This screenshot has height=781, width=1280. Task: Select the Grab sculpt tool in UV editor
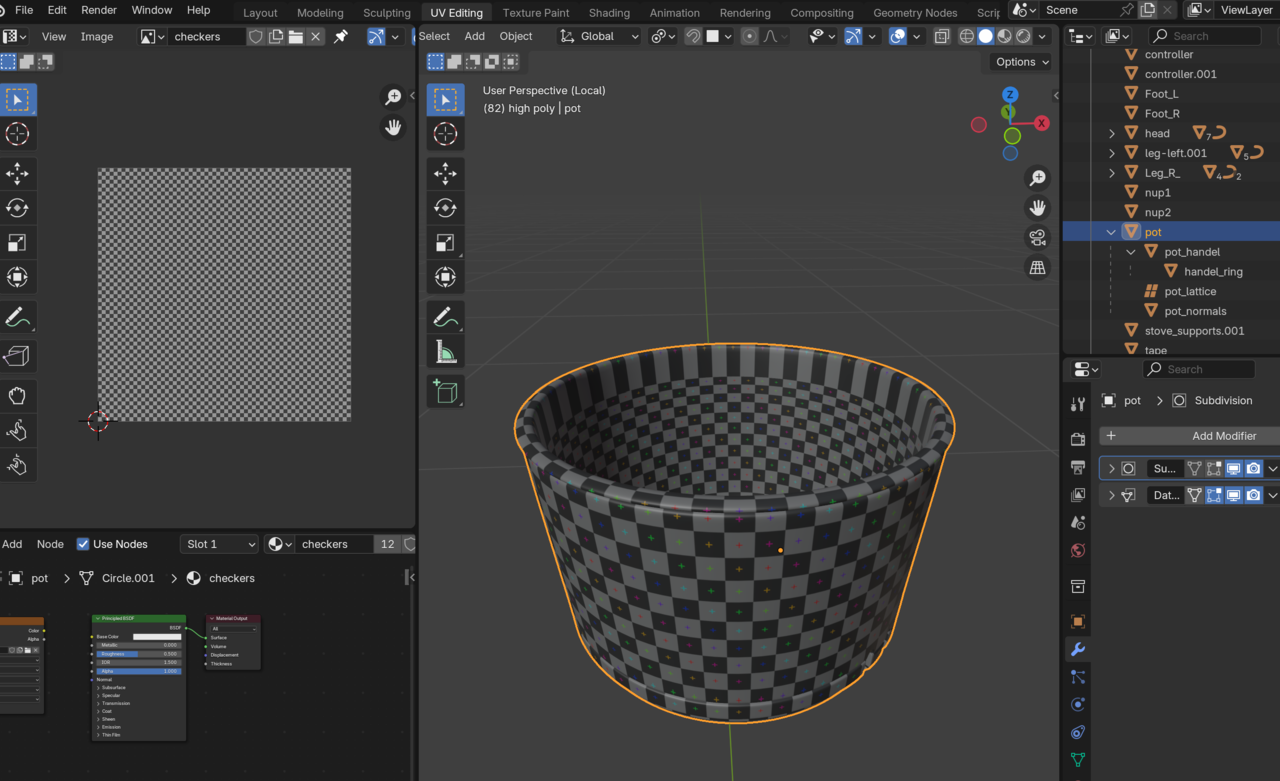17,396
